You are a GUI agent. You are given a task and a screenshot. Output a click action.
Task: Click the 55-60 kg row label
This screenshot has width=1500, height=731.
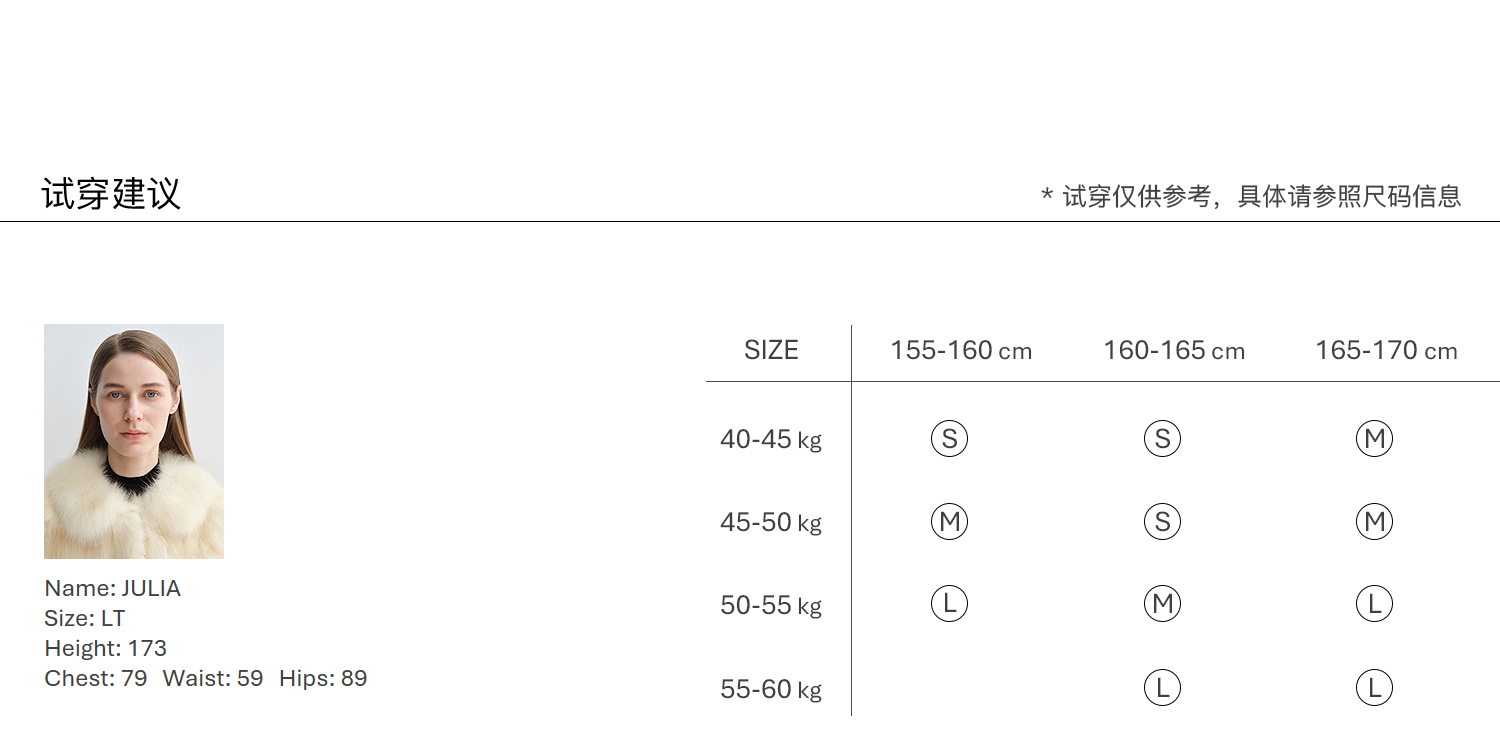(x=770, y=689)
